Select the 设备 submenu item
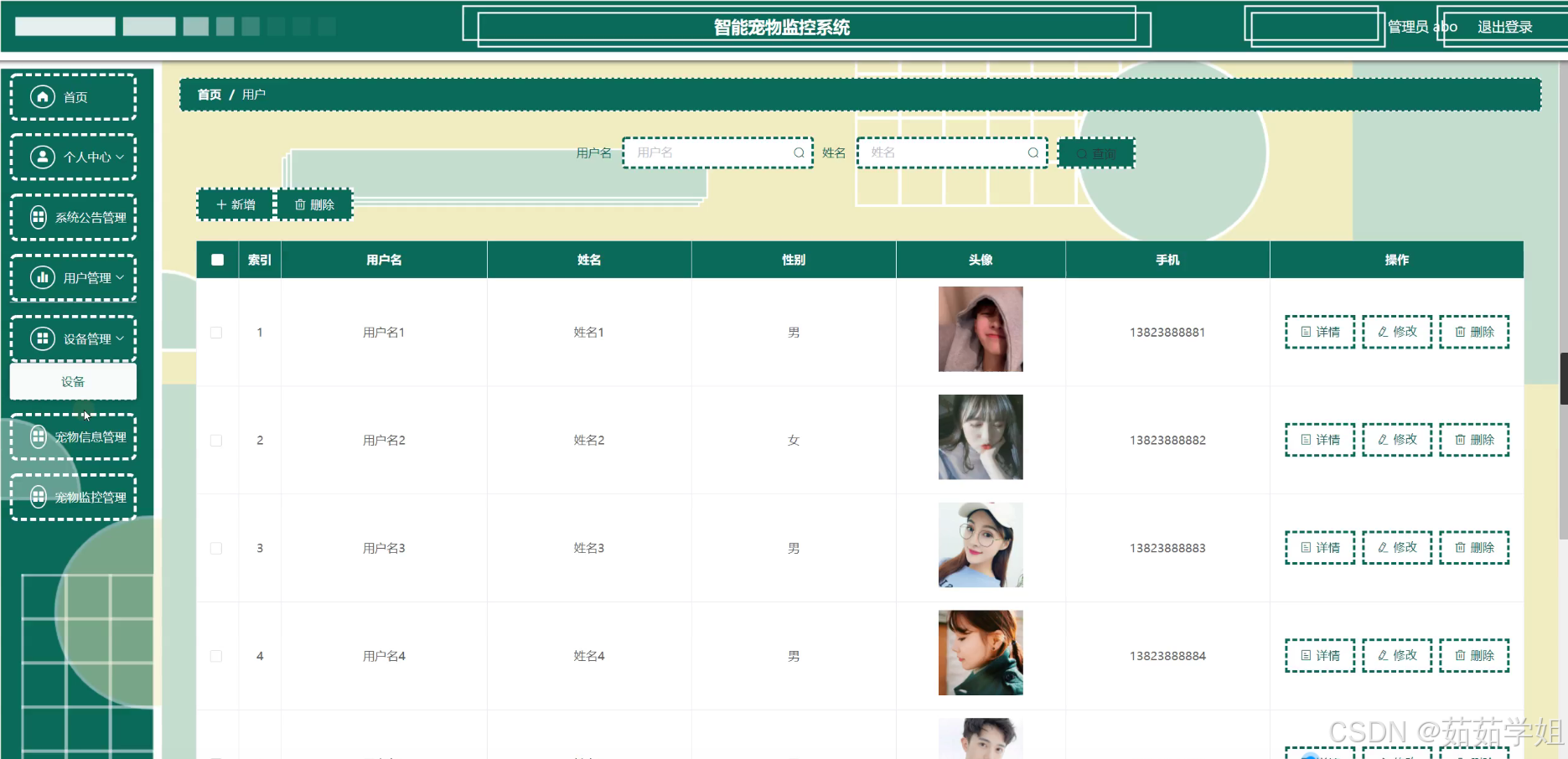Screen dimensions: 1568x759 74,381
